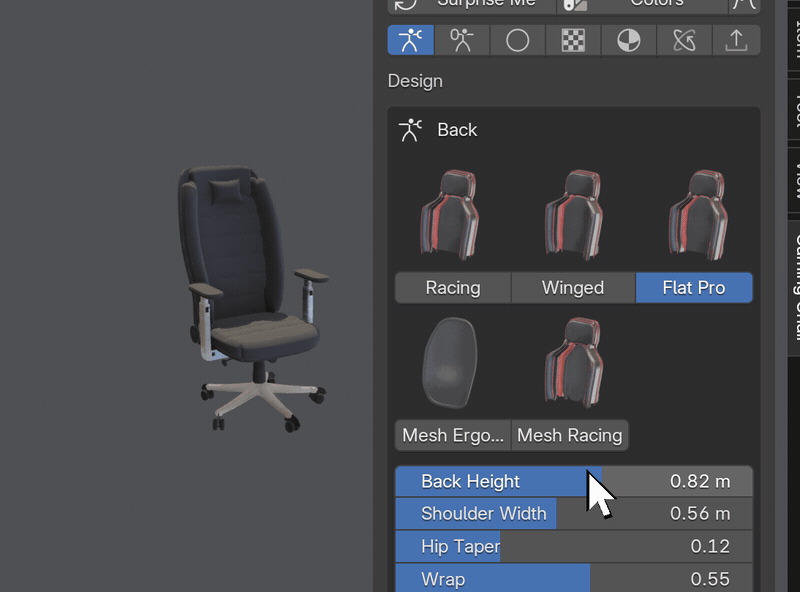Pick the Mesh Racing chair back preview image
Screen dimensions: 800x592
(x=574, y=362)
